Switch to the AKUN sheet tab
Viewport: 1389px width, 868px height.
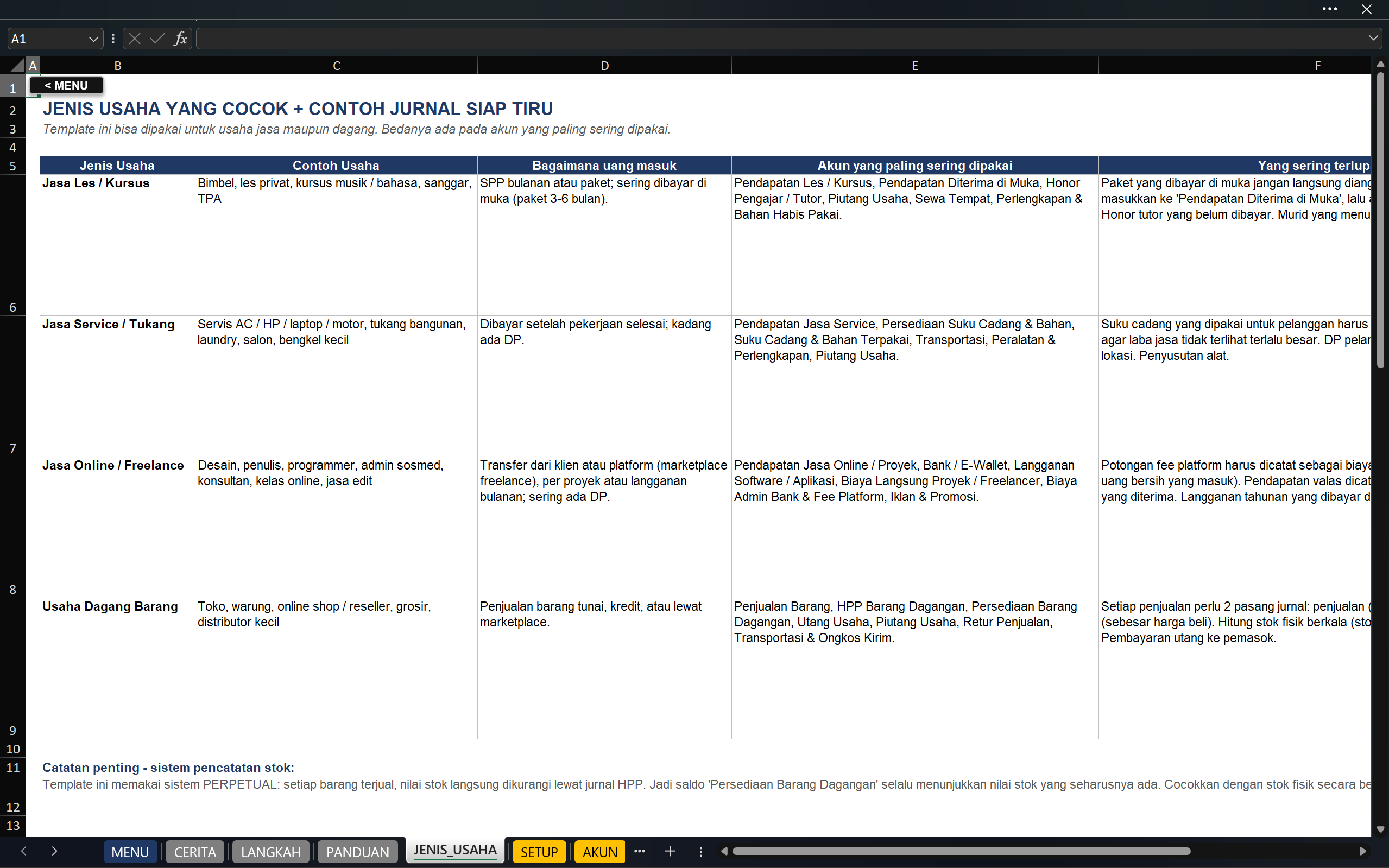tap(599, 852)
